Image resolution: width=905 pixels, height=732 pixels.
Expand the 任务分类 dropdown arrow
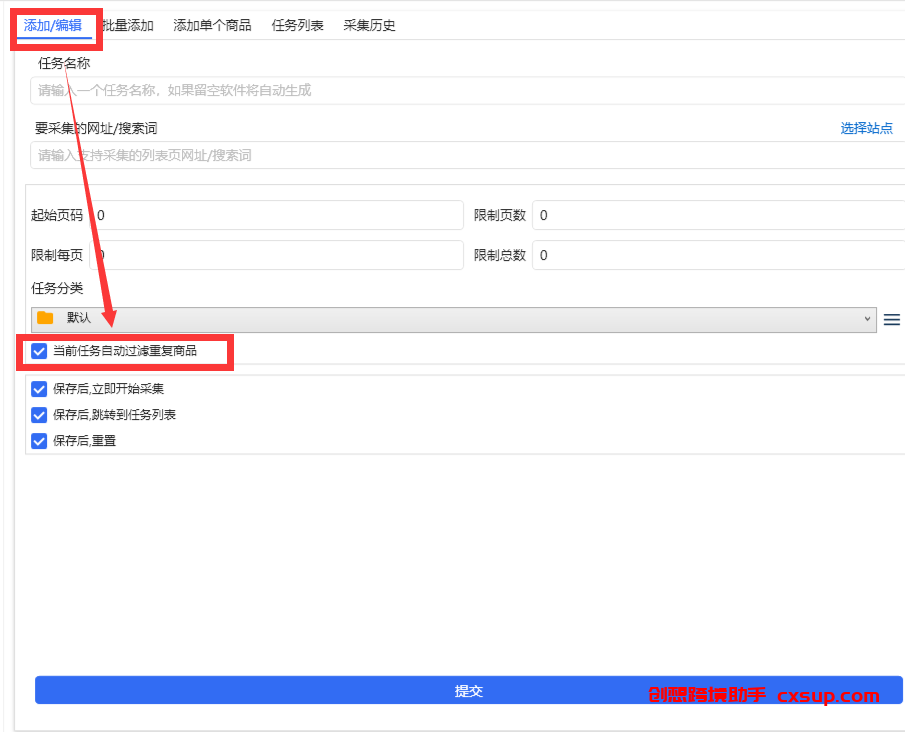[x=867, y=319]
